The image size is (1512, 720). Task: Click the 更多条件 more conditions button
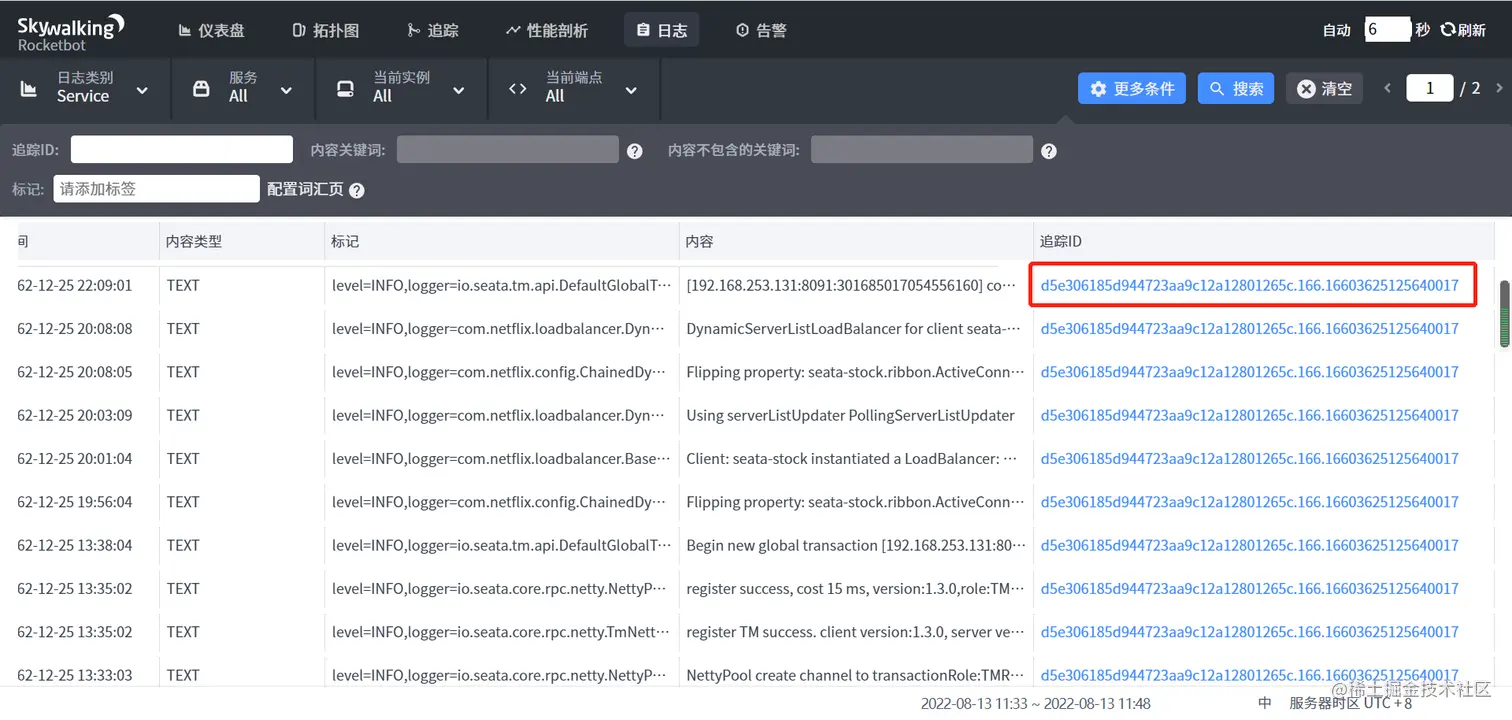1131,88
